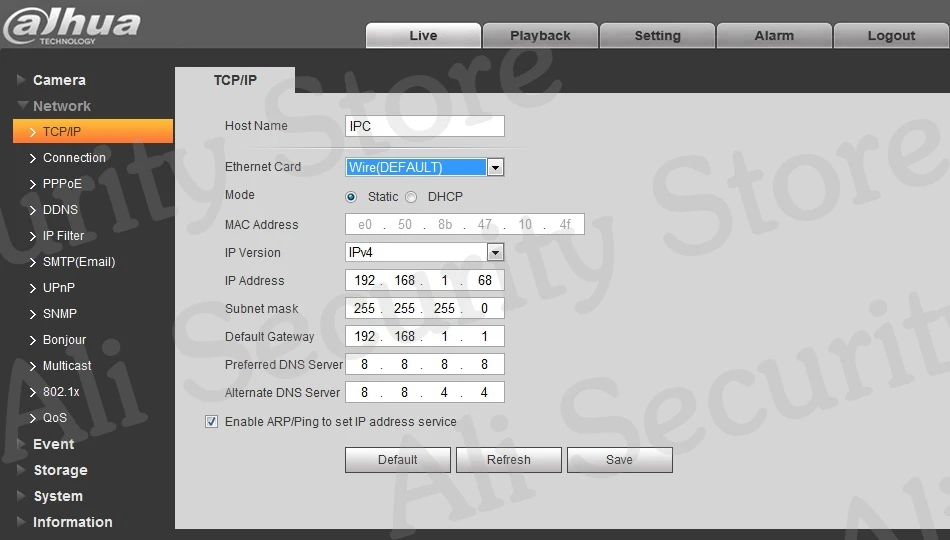This screenshot has width=950, height=540.
Task: Open the IP Filter page
Action: tap(63, 236)
